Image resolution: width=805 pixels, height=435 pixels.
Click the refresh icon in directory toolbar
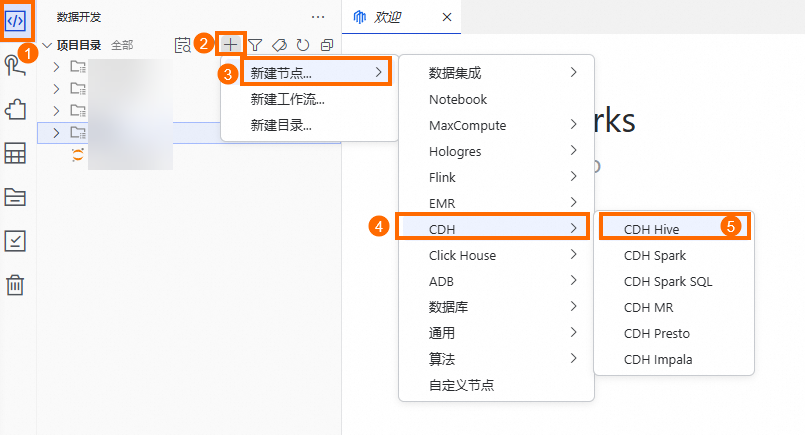tap(303, 45)
